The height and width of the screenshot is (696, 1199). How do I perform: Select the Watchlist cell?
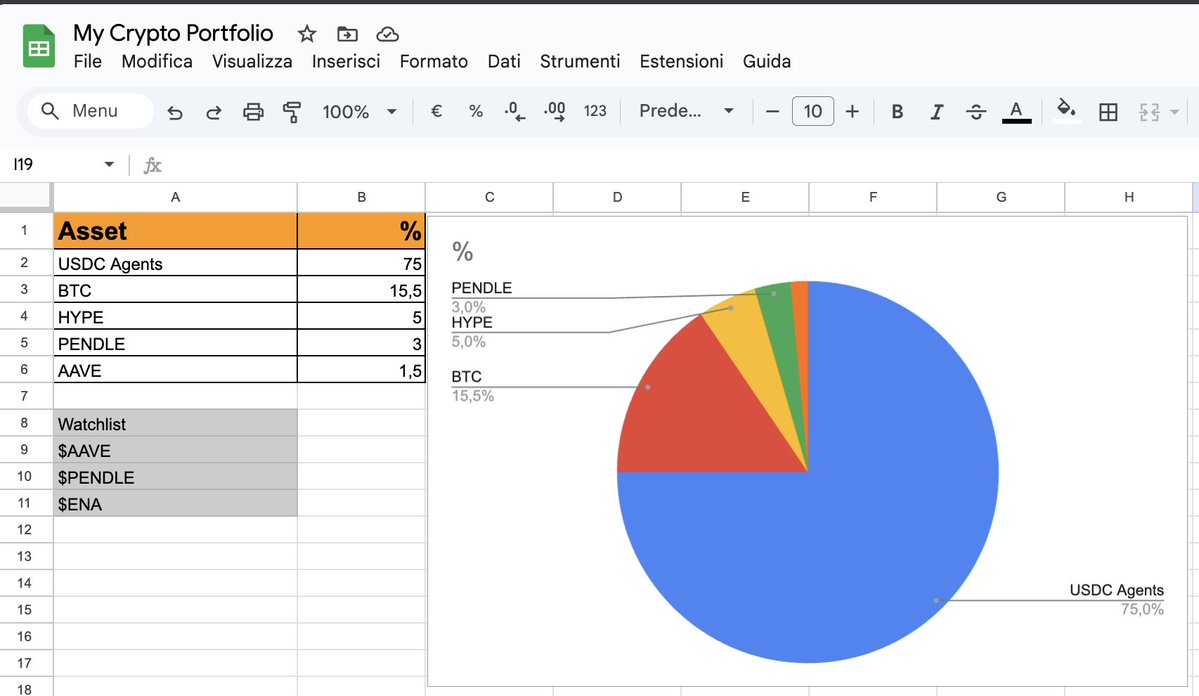(175, 424)
